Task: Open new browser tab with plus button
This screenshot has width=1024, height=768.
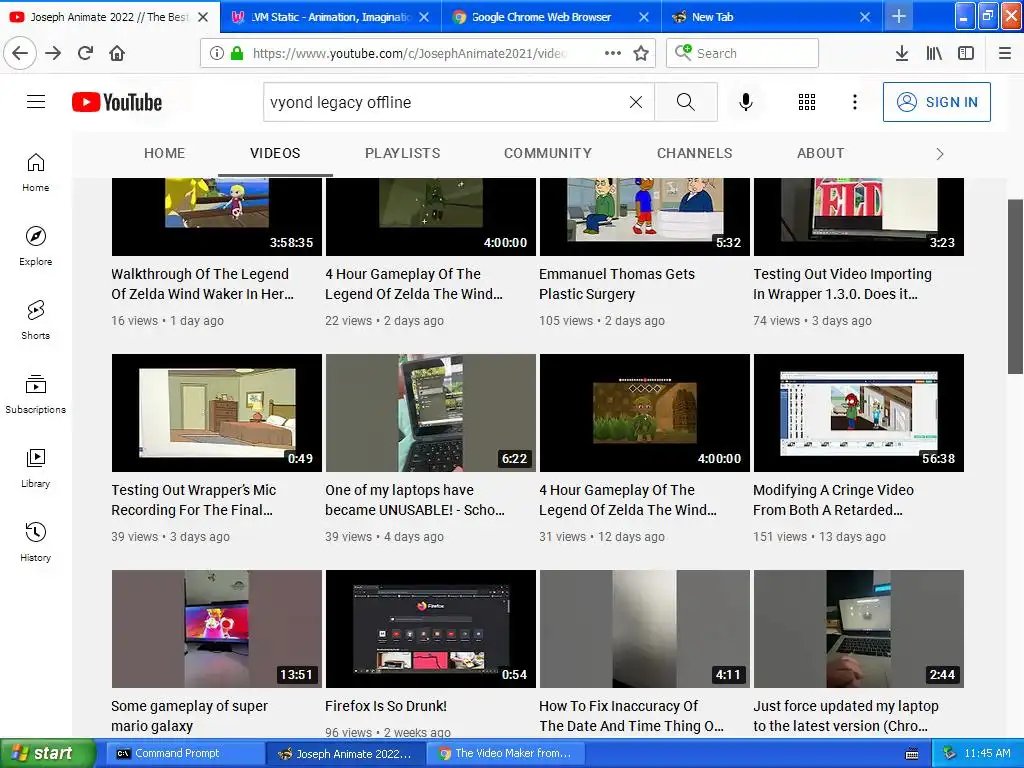Action: coord(899,16)
